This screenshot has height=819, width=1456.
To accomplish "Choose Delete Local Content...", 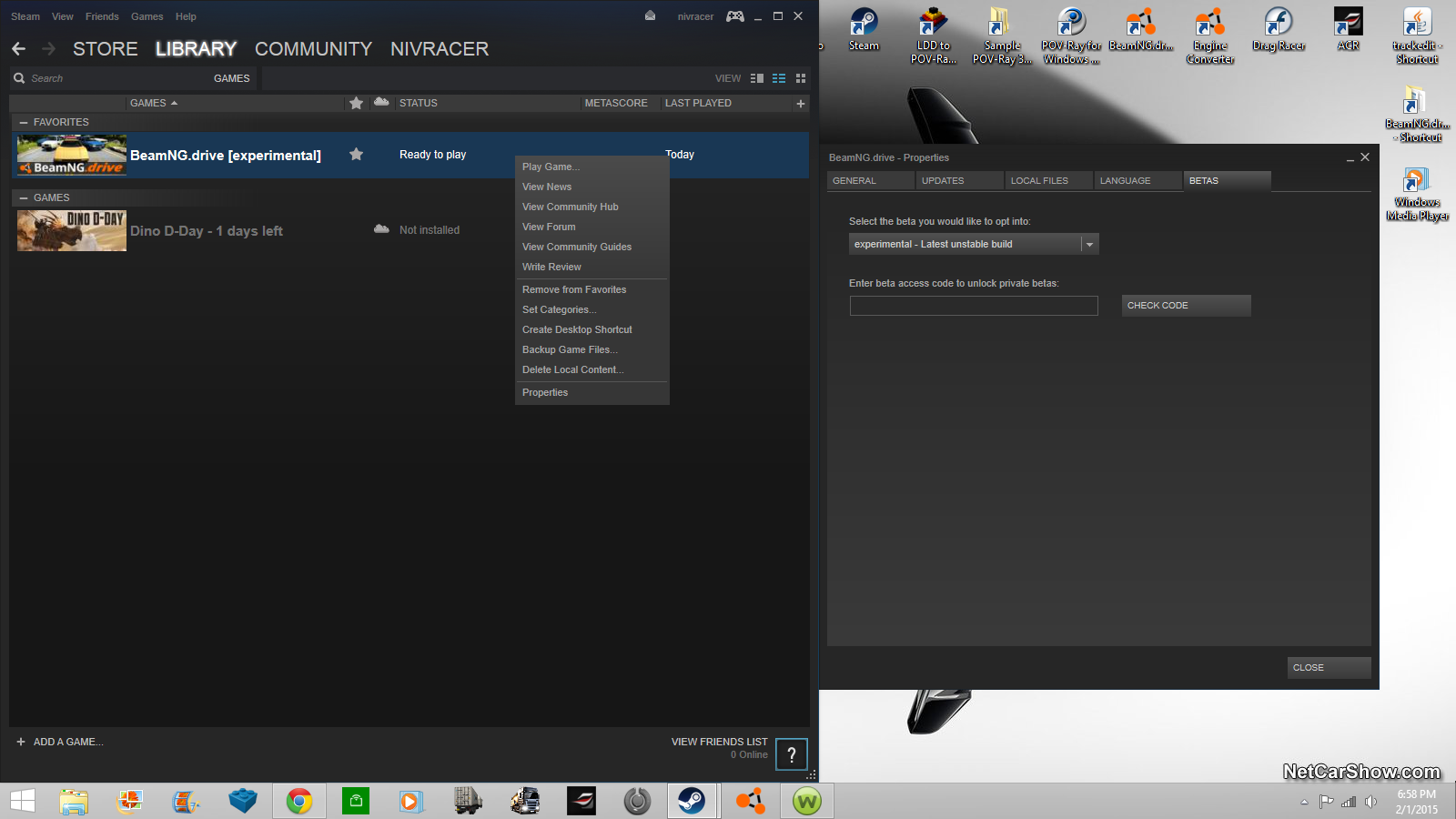I will pos(591,369).
